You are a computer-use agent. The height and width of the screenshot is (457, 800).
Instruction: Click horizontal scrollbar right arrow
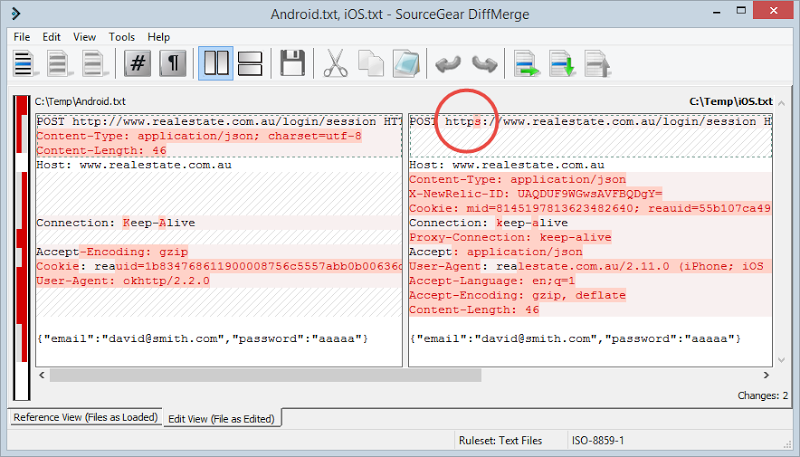tap(766, 375)
